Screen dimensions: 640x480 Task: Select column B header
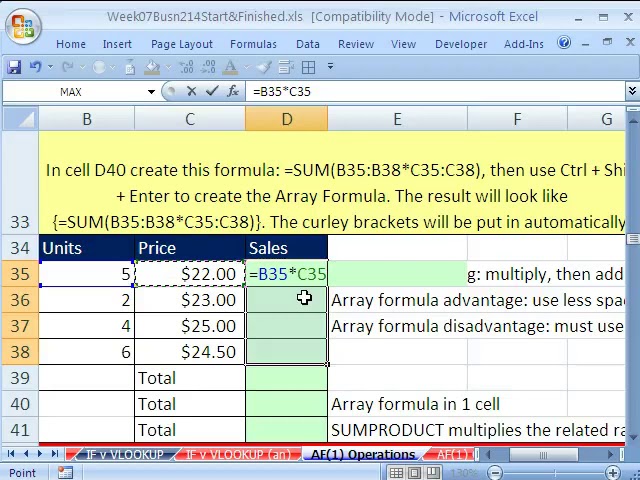click(87, 119)
